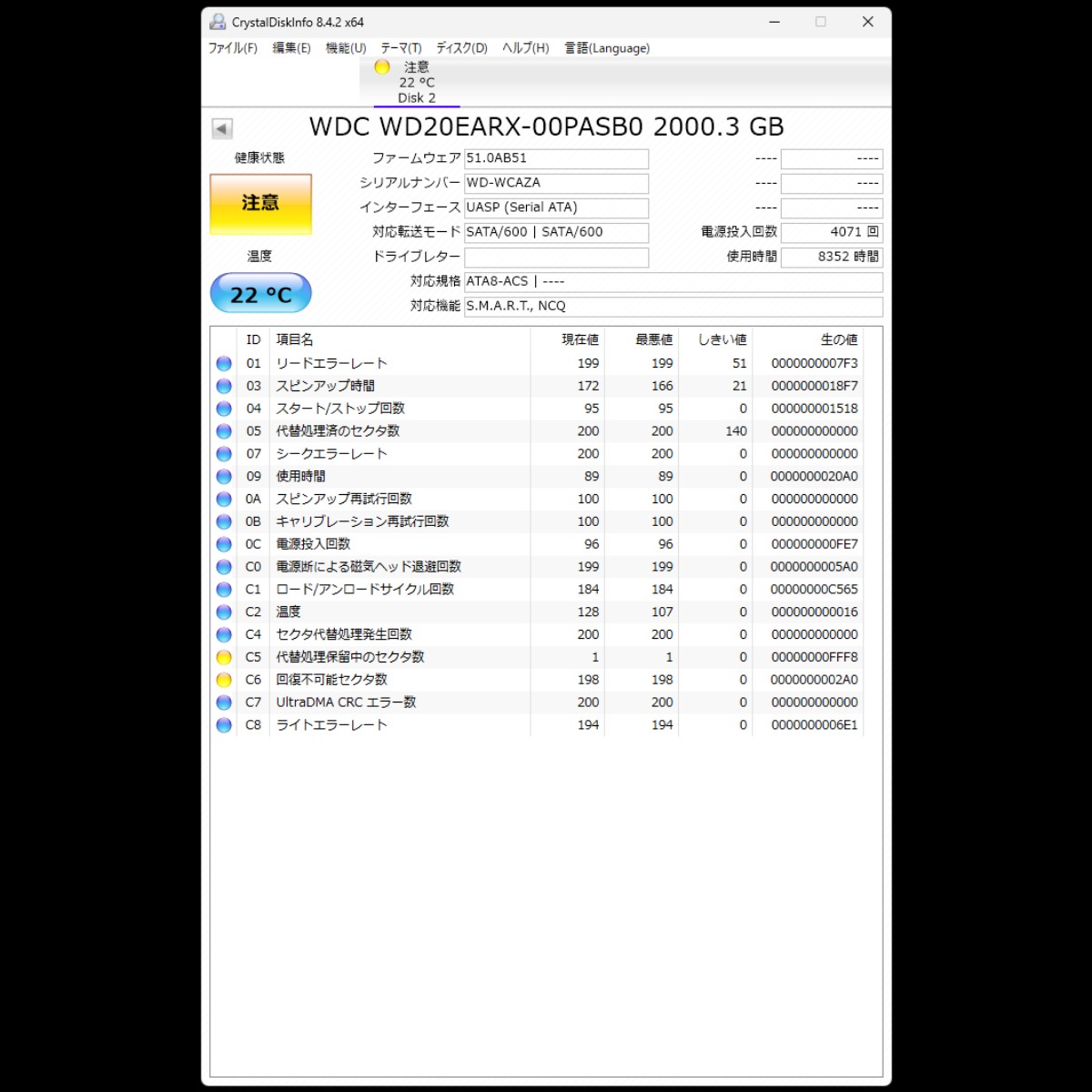Click the 使用時間 value 8352 時間

pos(832,258)
